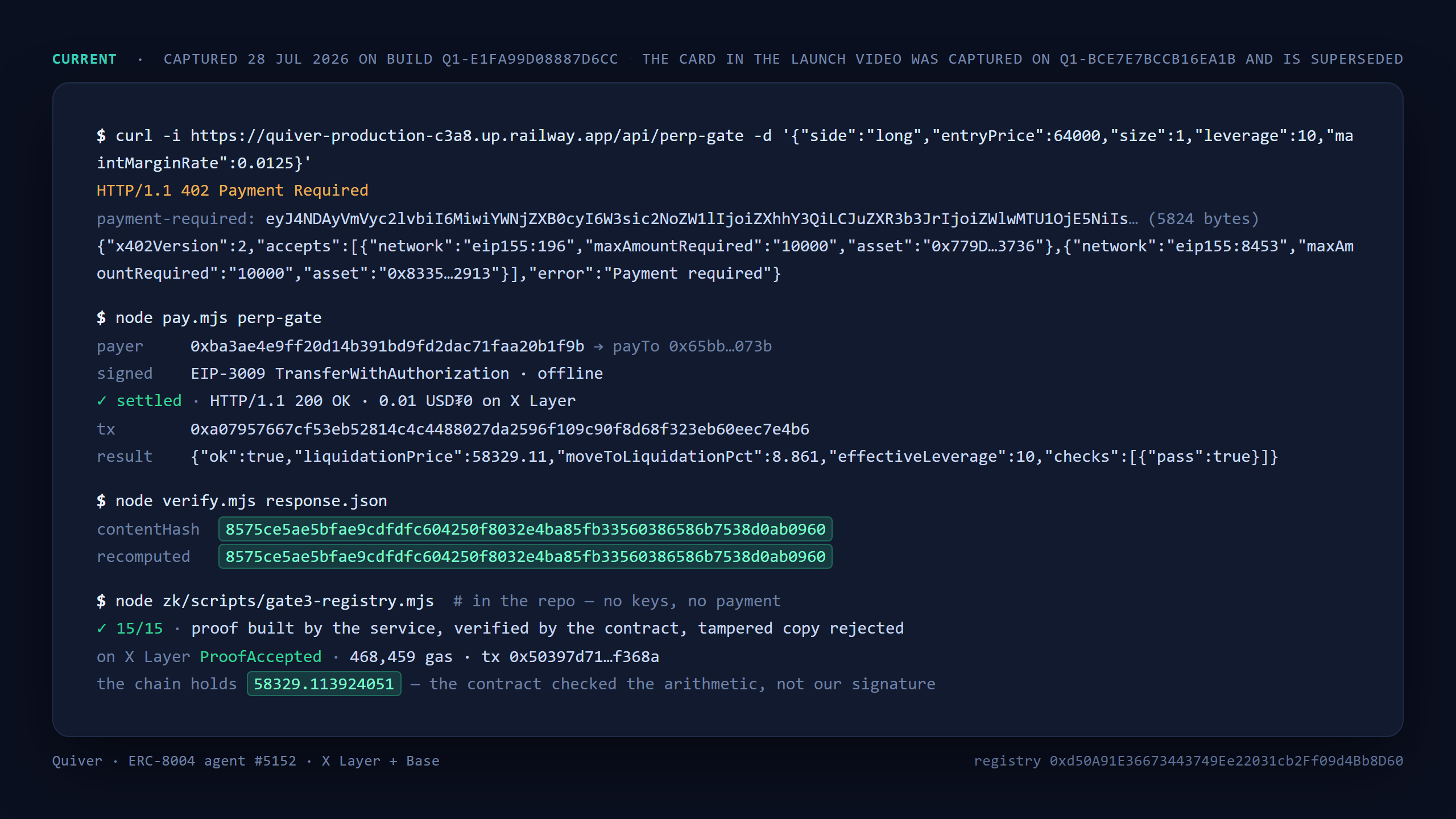
Task: Select the recomputed hash highlighted value
Action: point(525,556)
